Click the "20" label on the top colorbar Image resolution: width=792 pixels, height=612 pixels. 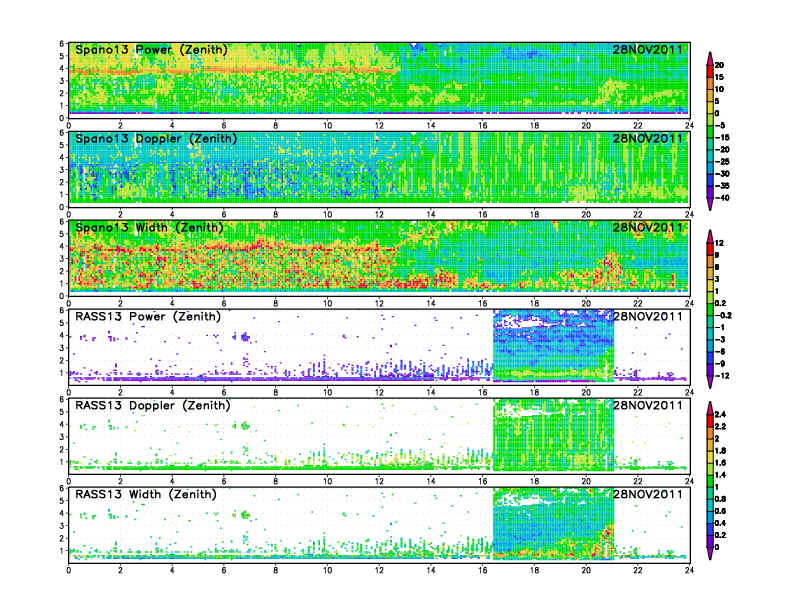(719, 65)
